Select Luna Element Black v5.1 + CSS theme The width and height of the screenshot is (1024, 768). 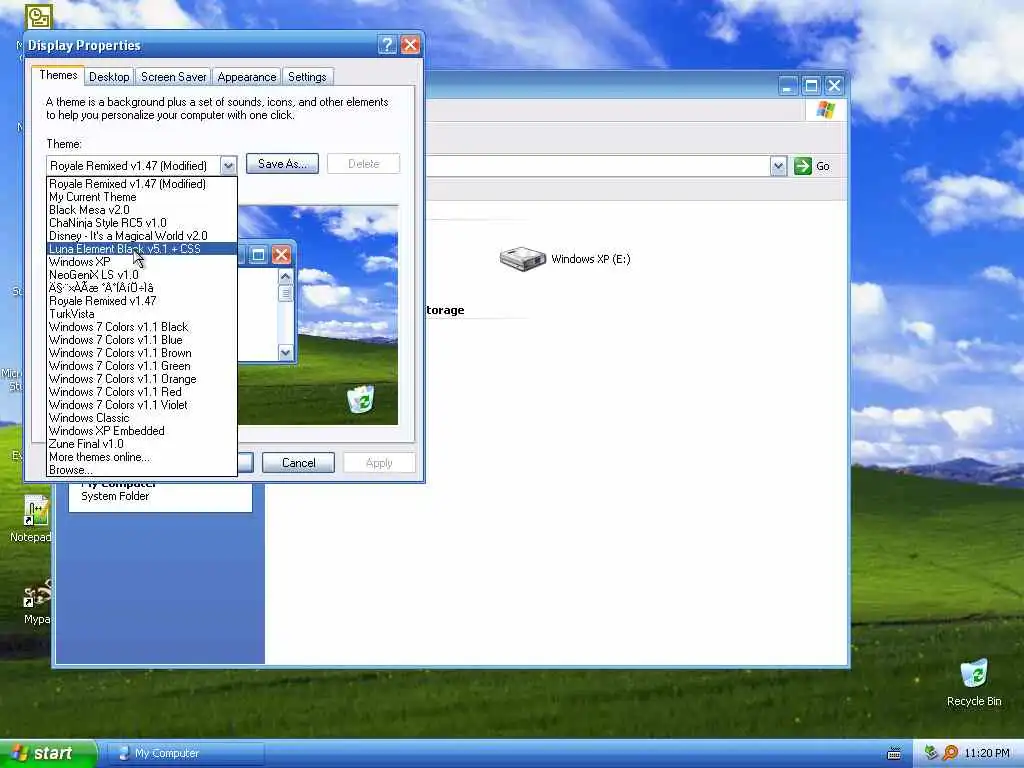142,249
